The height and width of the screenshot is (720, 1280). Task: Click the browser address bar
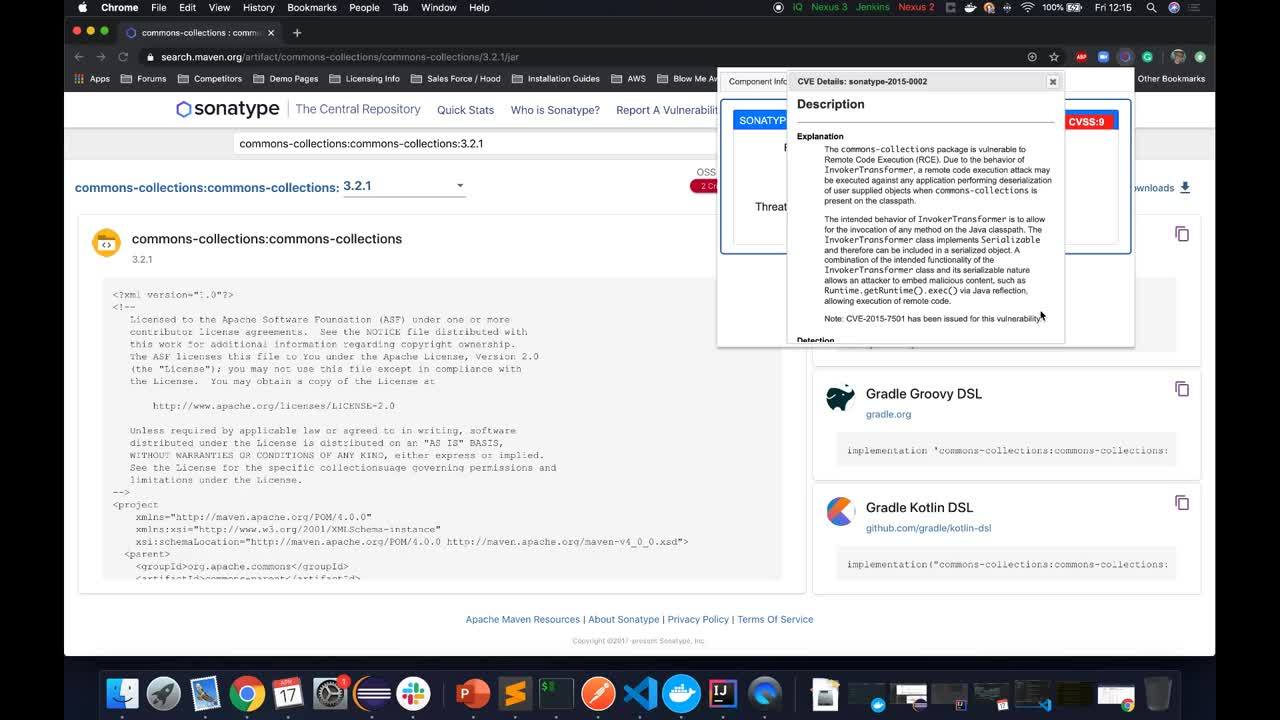pos(590,57)
